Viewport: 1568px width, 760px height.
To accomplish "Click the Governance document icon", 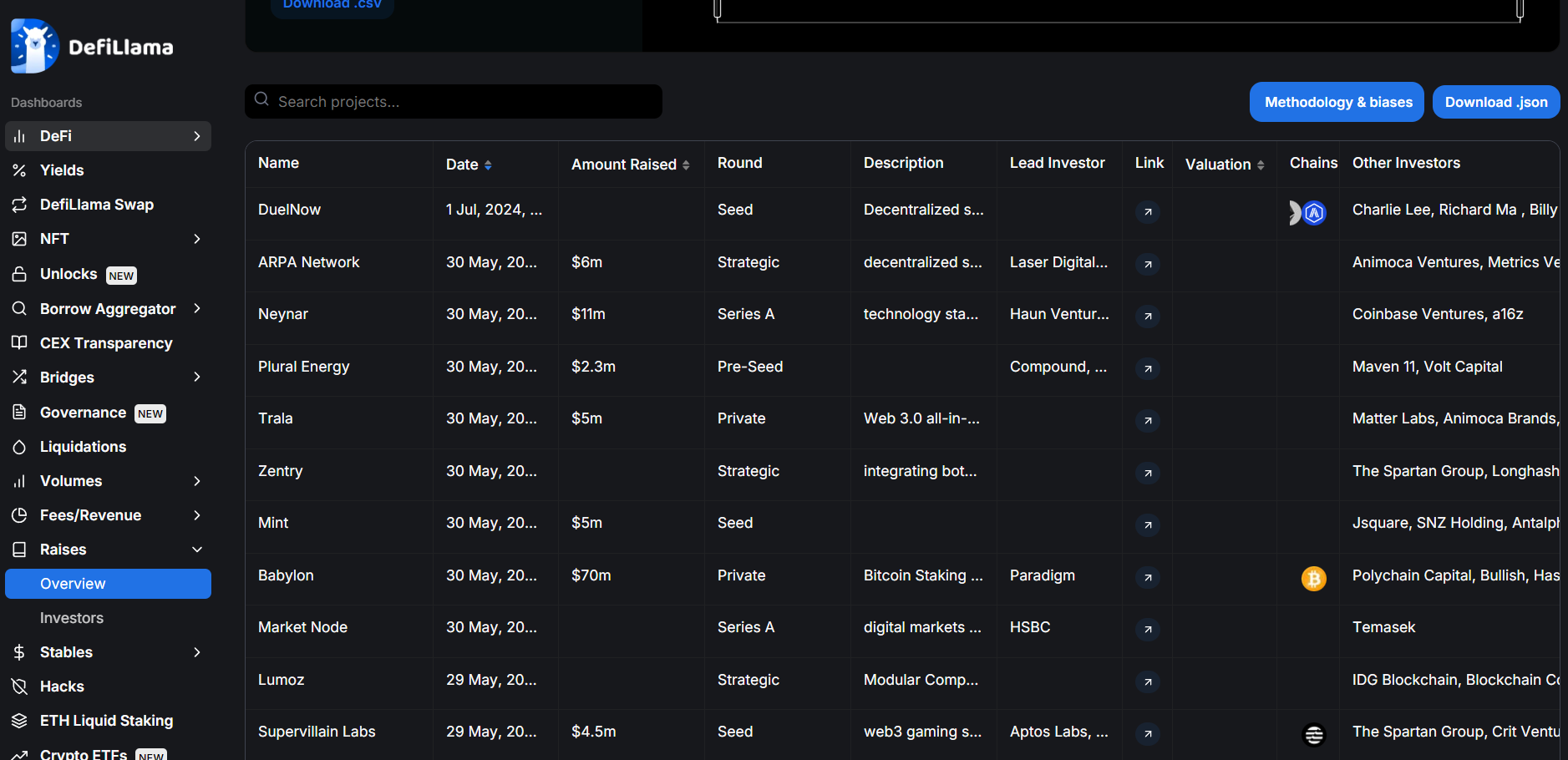I will click(x=19, y=412).
